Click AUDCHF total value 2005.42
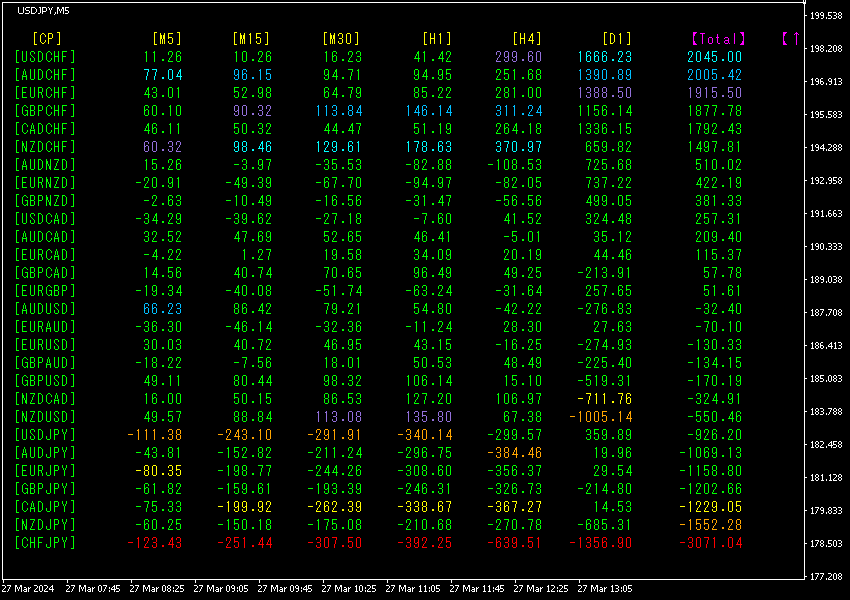Screen dimensions: 850x600 click(714, 75)
